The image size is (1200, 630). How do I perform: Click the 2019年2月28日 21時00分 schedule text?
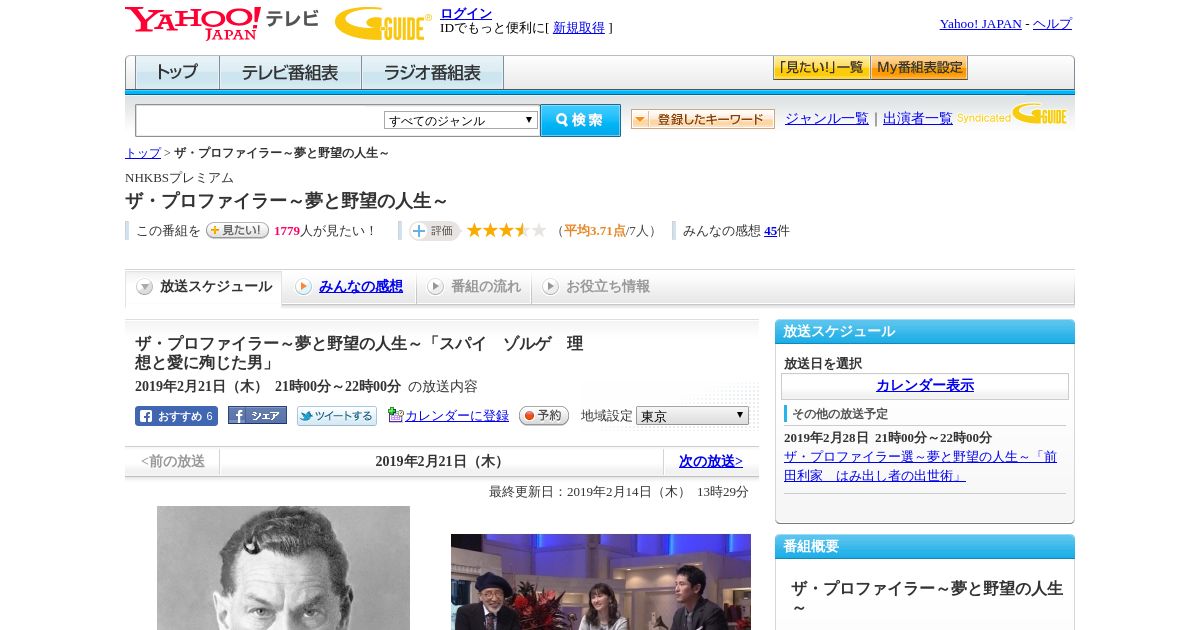tap(888, 438)
